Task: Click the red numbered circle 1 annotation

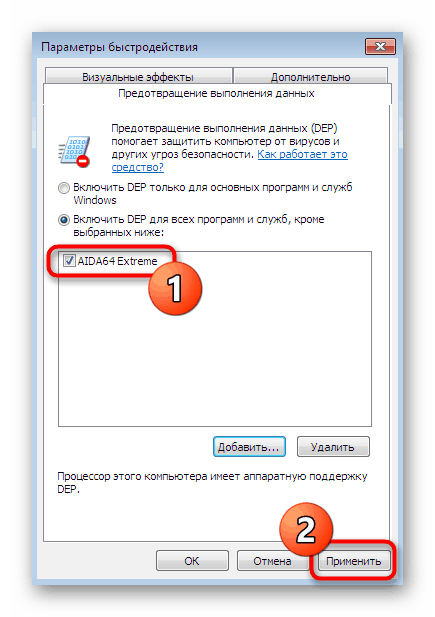Action: click(175, 288)
